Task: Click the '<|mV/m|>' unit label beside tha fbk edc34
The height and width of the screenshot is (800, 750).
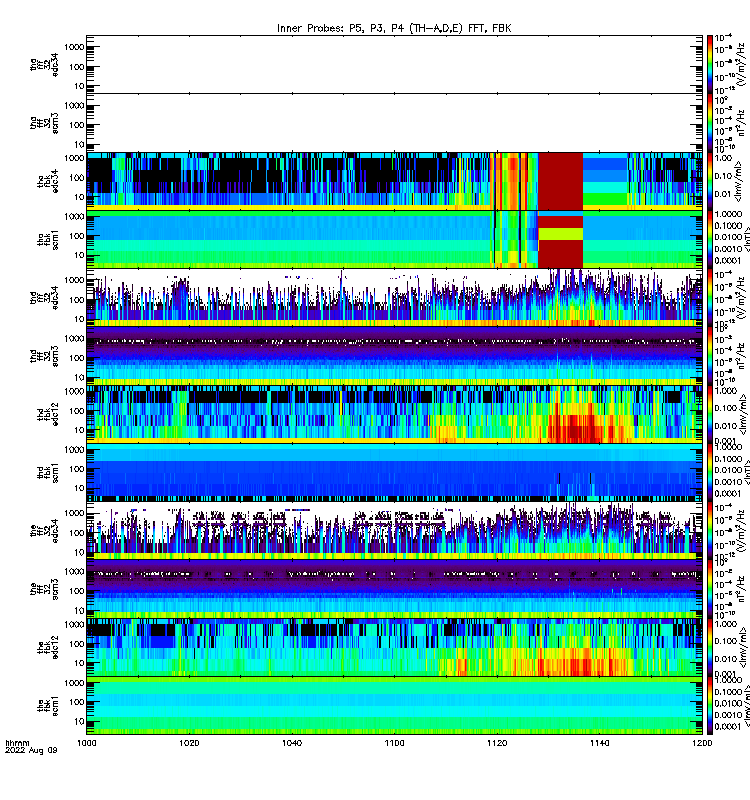Action: pyautogui.click(x=740, y=181)
